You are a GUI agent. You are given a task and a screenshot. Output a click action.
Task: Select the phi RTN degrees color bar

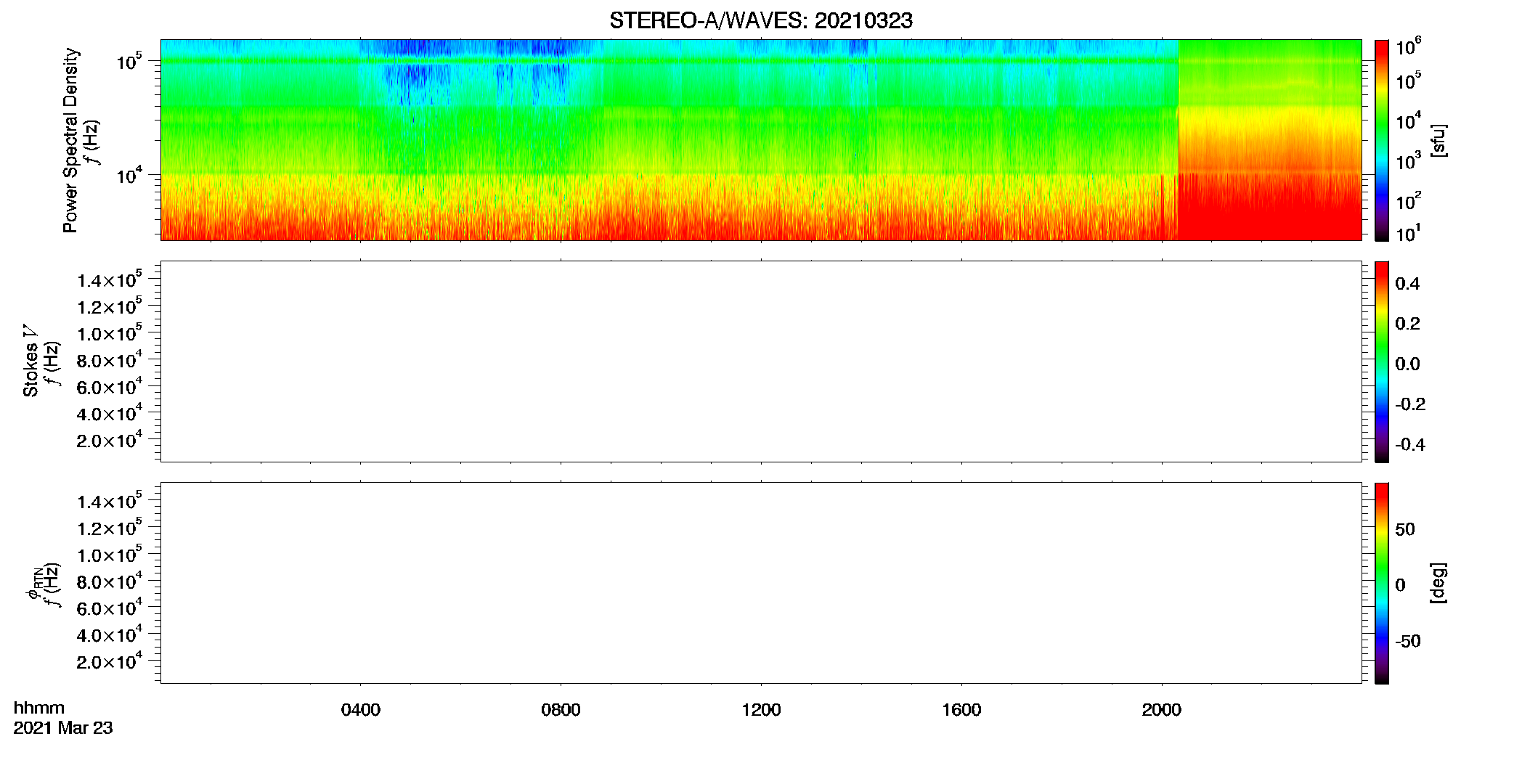coord(1381,583)
